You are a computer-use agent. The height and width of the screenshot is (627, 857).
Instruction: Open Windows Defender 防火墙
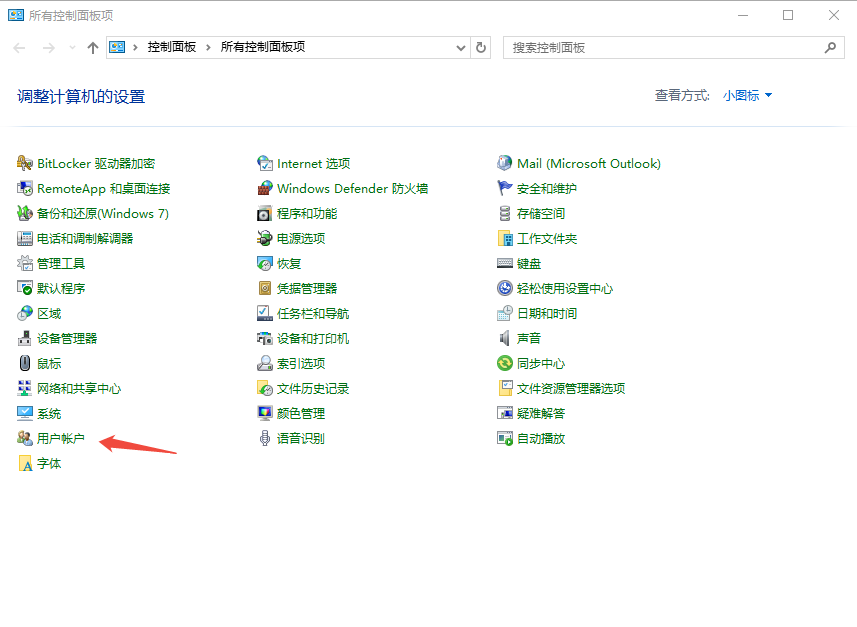tap(340, 188)
